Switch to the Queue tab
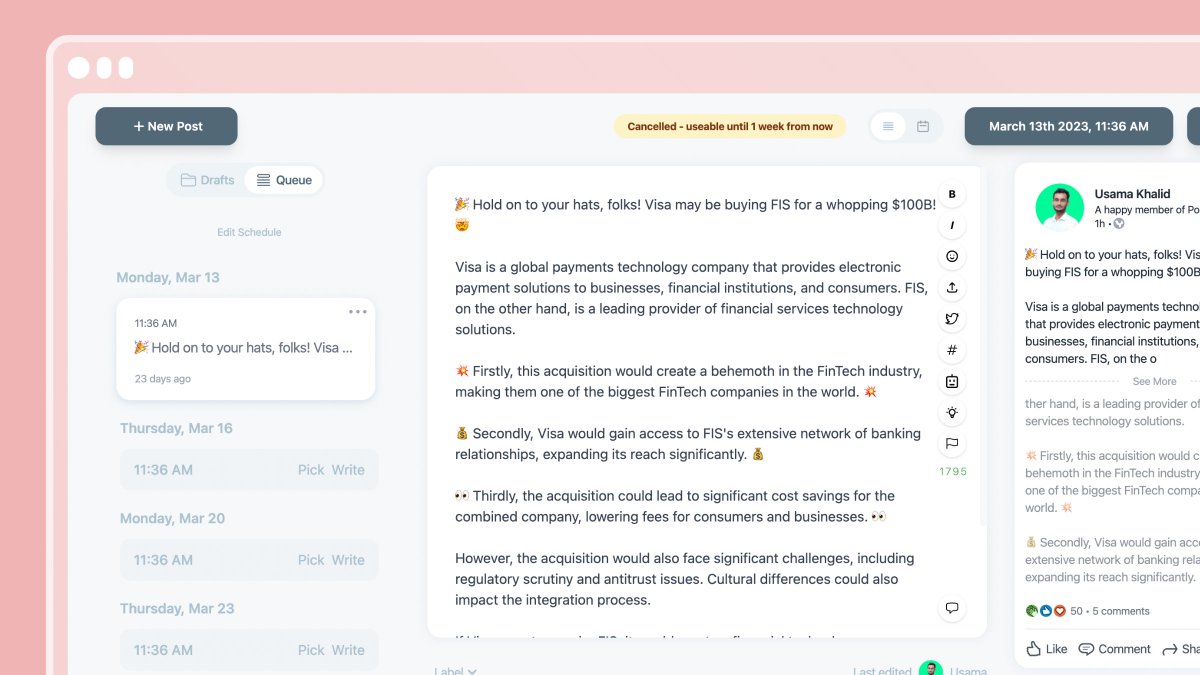The width and height of the screenshot is (1200, 675). (x=284, y=180)
